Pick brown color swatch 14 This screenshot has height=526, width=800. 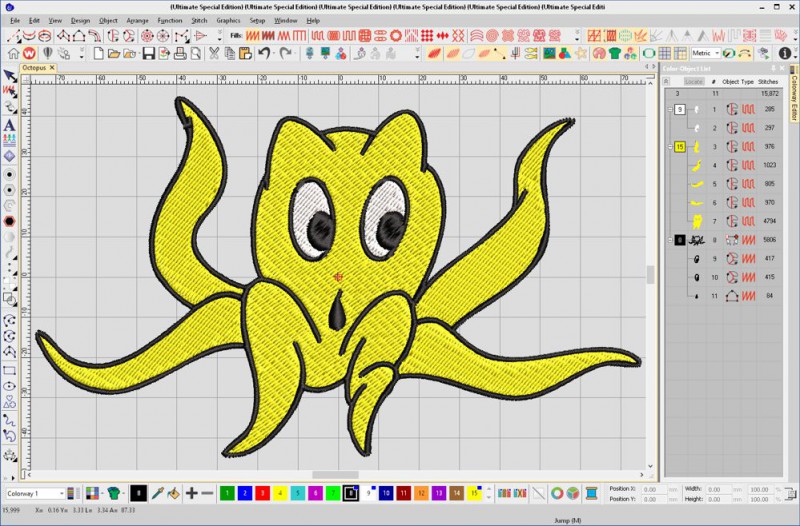tap(456, 493)
